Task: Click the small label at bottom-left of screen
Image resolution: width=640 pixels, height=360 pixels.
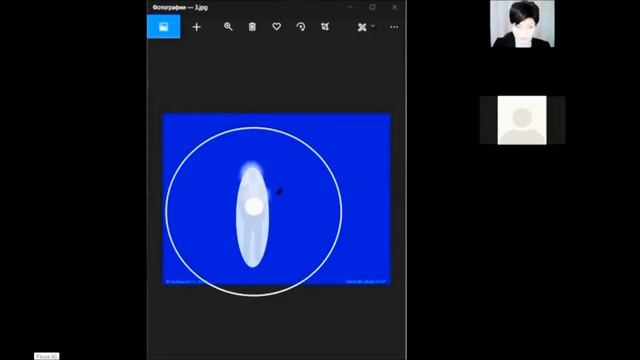Action: 47,356
